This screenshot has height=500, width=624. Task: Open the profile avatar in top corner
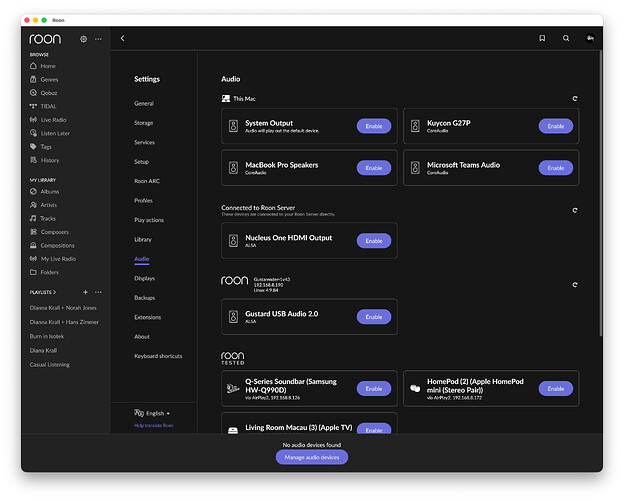pyautogui.click(x=590, y=38)
